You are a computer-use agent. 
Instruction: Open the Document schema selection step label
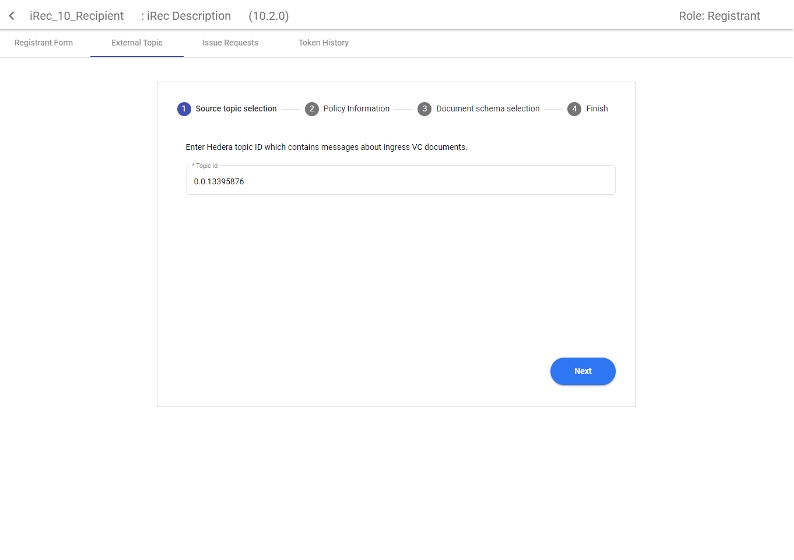488,109
